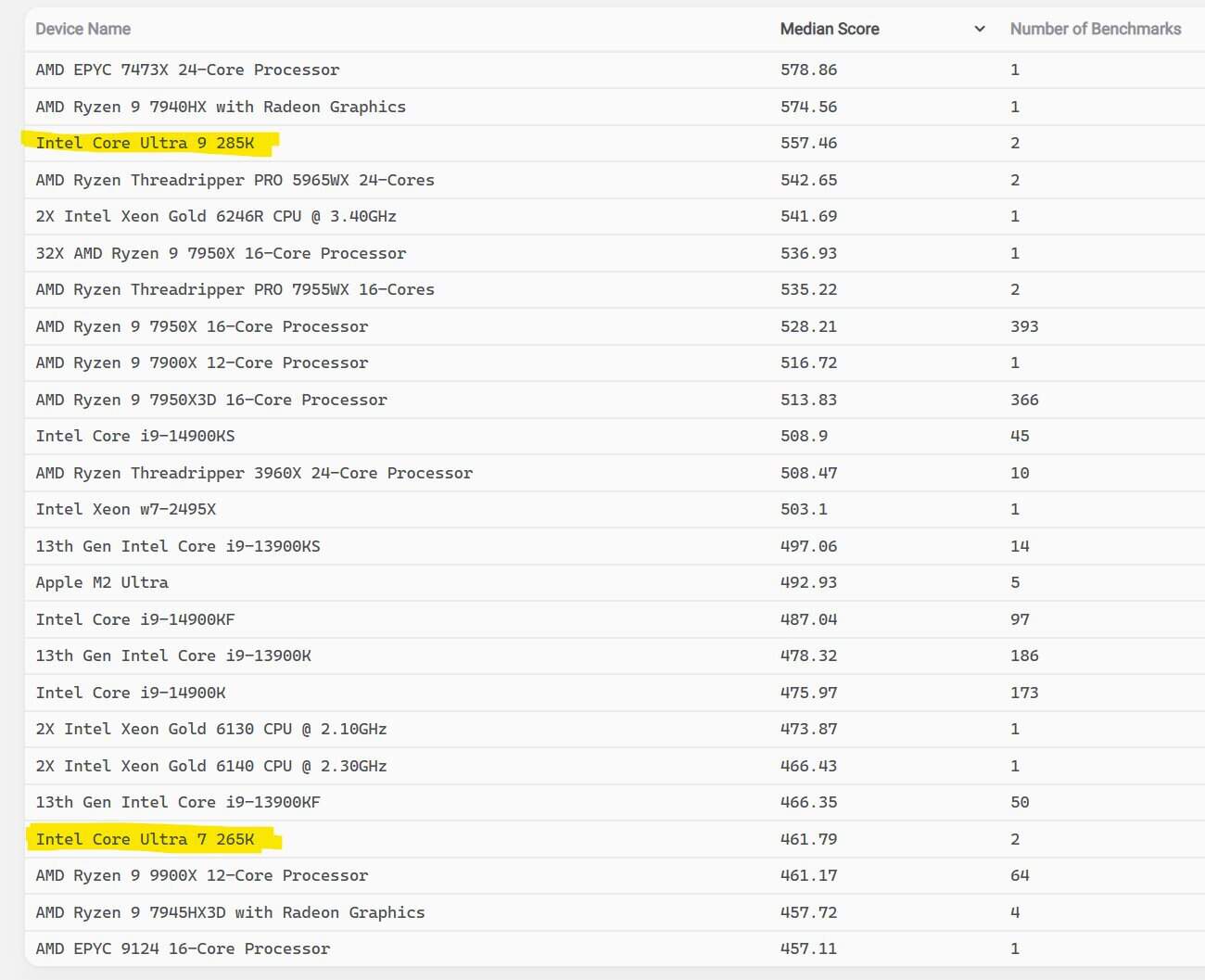This screenshot has height=980, width=1205.
Task: Select the Apple M2 Ultra row
Action: [102, 582]
